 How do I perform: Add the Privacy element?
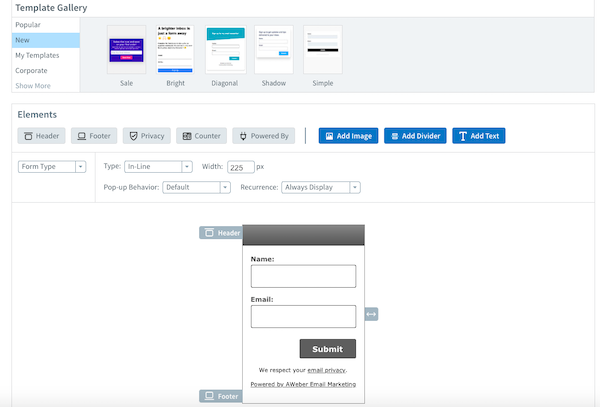tap(148, 135)
